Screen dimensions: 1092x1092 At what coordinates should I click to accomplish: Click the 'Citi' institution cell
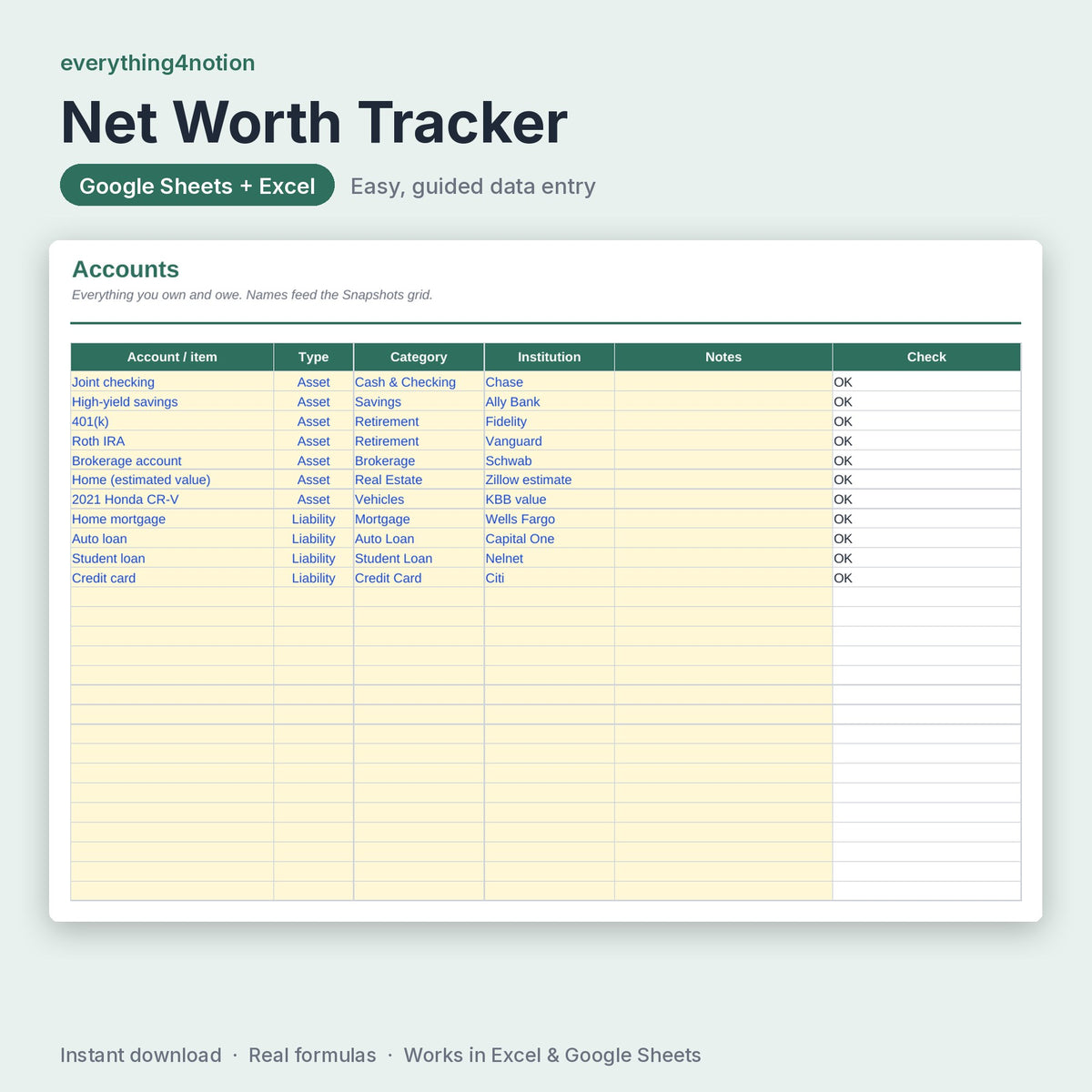[x=549, y=578]
